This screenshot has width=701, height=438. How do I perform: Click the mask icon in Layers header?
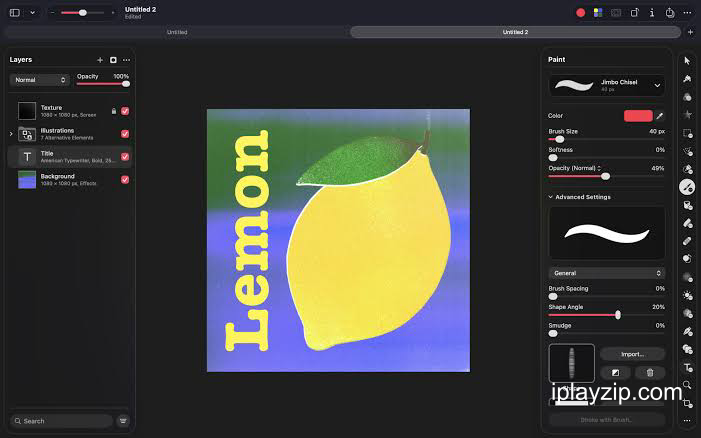tap(113, 60)
